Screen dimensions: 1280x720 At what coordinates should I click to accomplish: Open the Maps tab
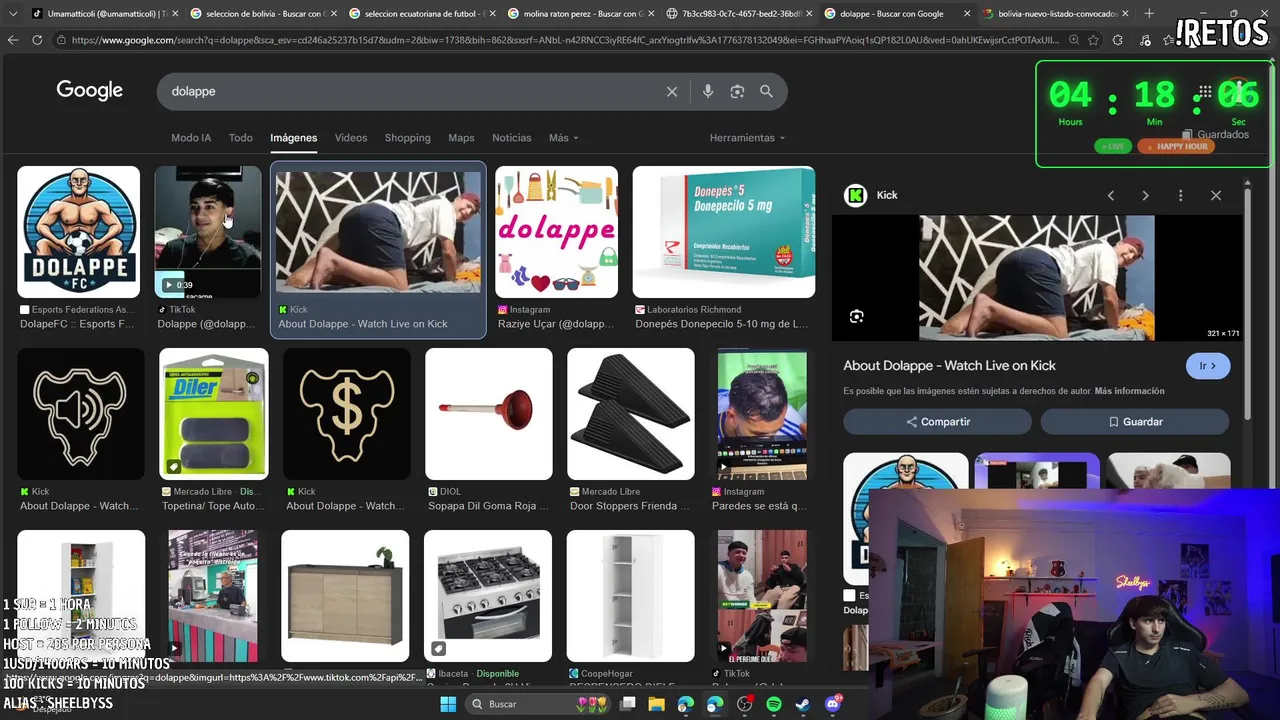[x=461, y=138]
